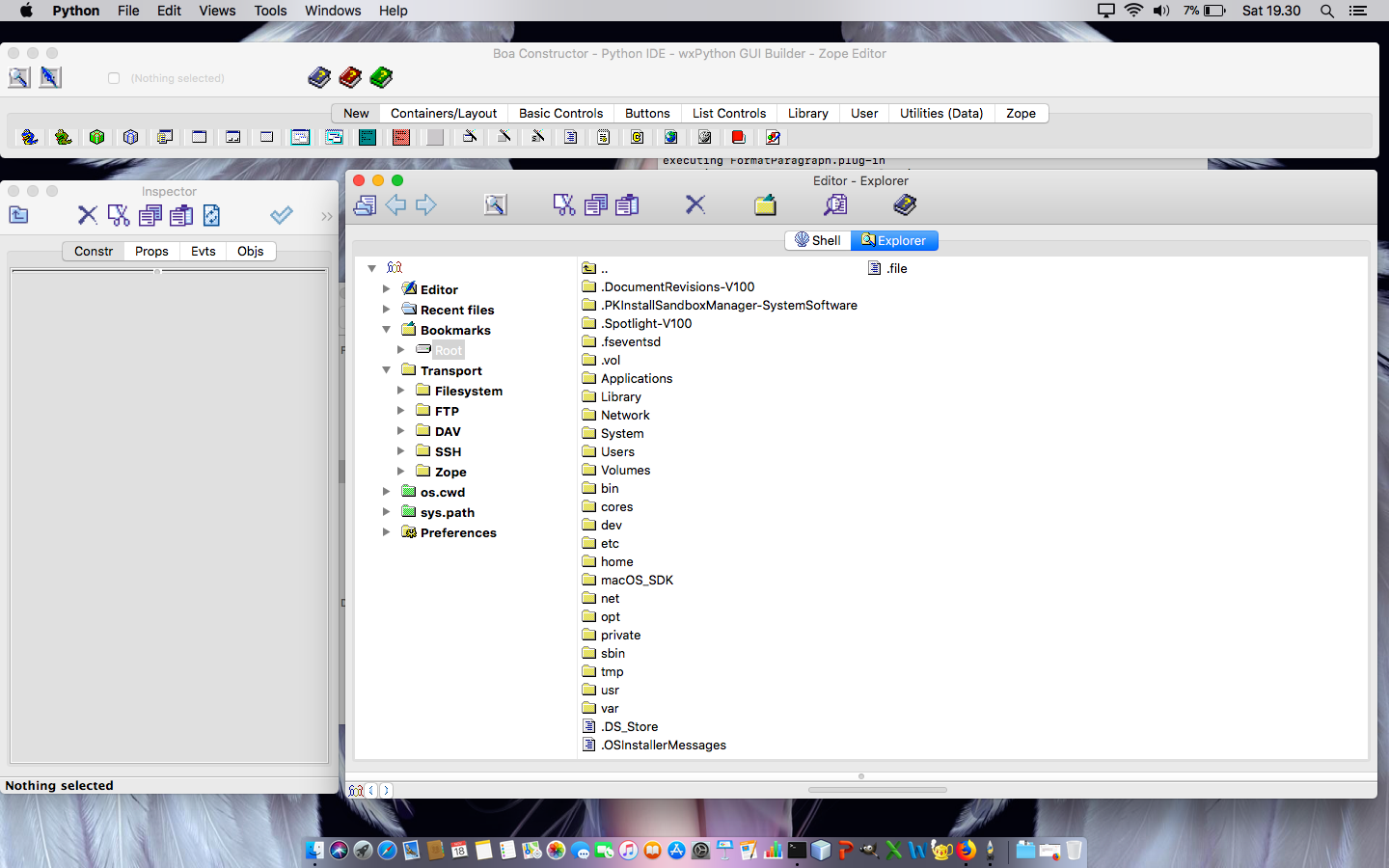Click the blue help book in Boa main toolbar

319,77
